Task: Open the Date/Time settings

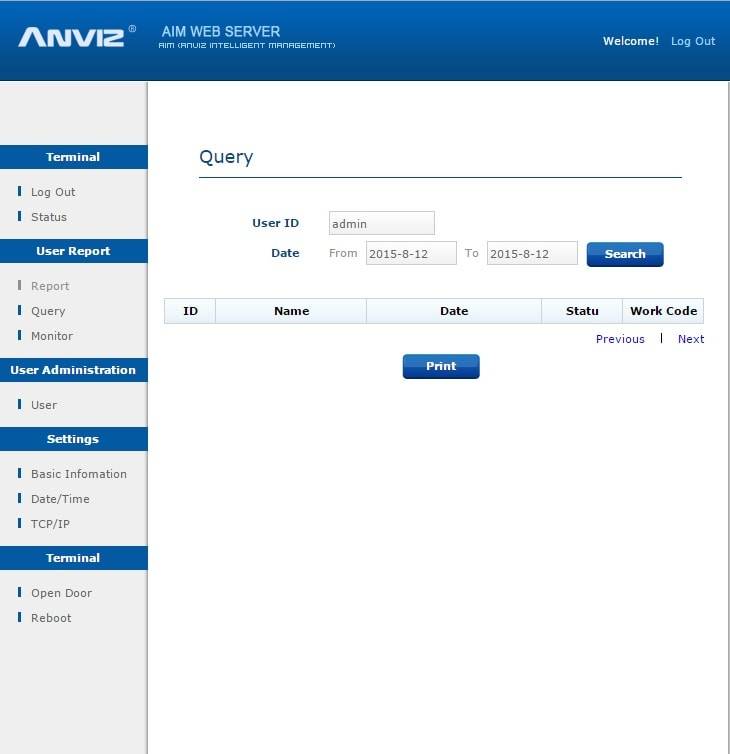Action: point(60,499)
